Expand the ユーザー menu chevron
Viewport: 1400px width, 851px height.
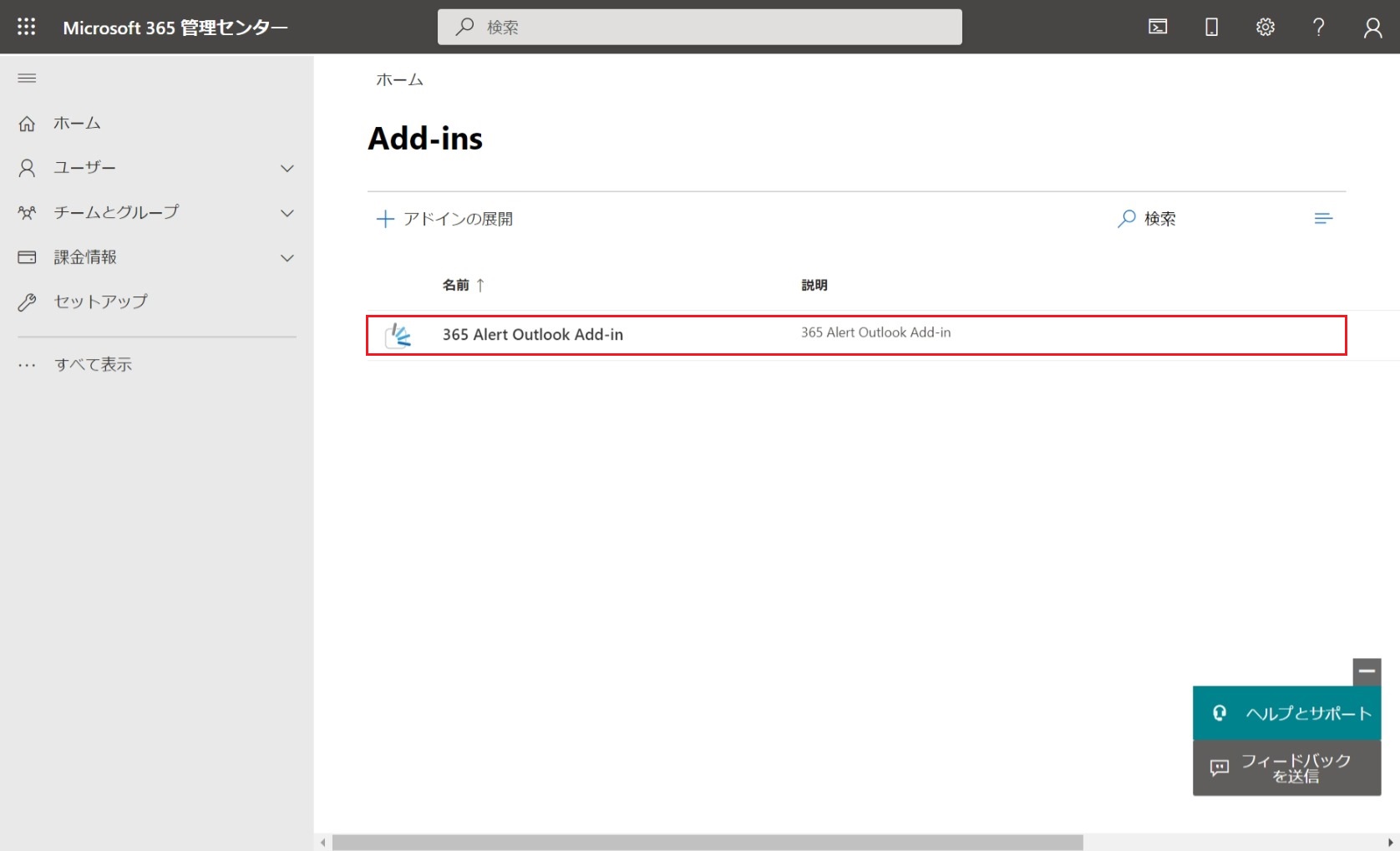[287, 169]
